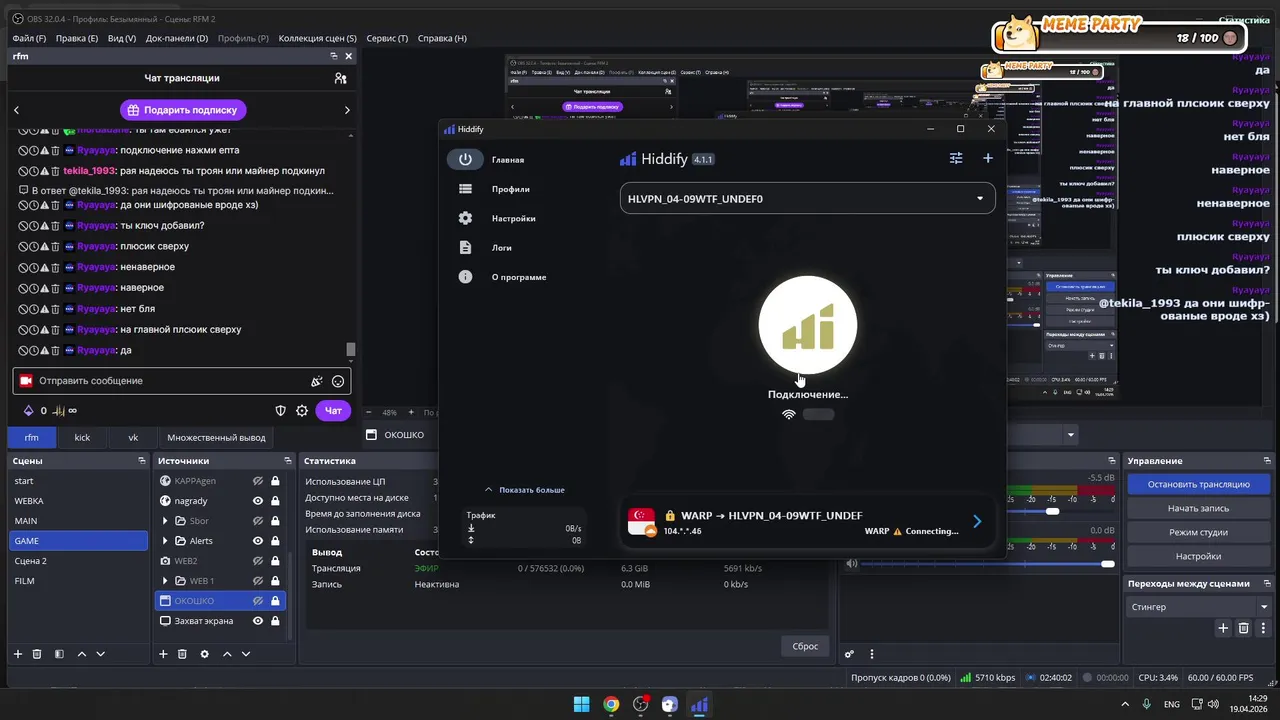This screenshot has height=720, width=1280.
Task: Open transition three-dot options menu
Action: coord(1264,628)
